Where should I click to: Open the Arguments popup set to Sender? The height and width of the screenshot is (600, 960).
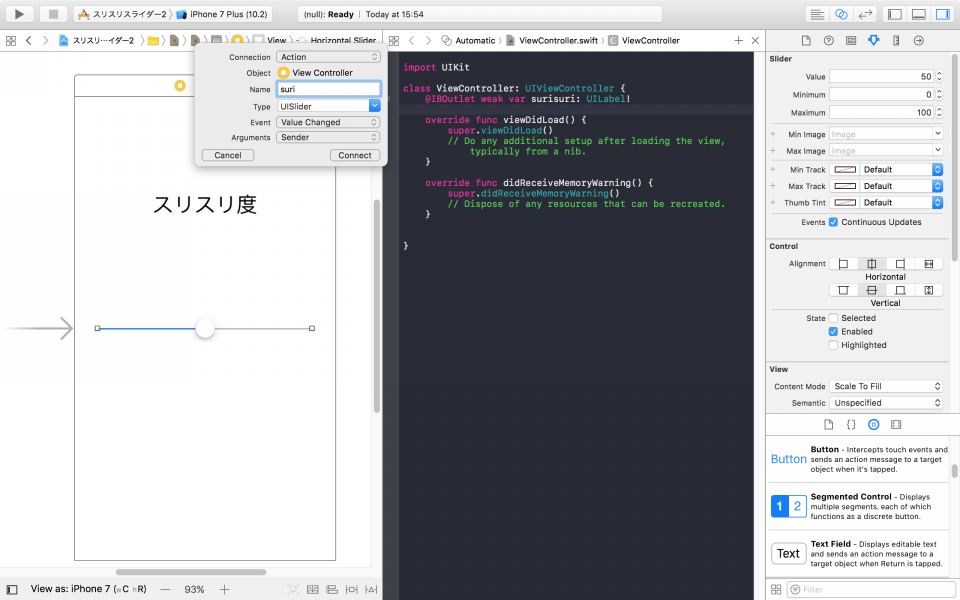(x=328, y=138)
